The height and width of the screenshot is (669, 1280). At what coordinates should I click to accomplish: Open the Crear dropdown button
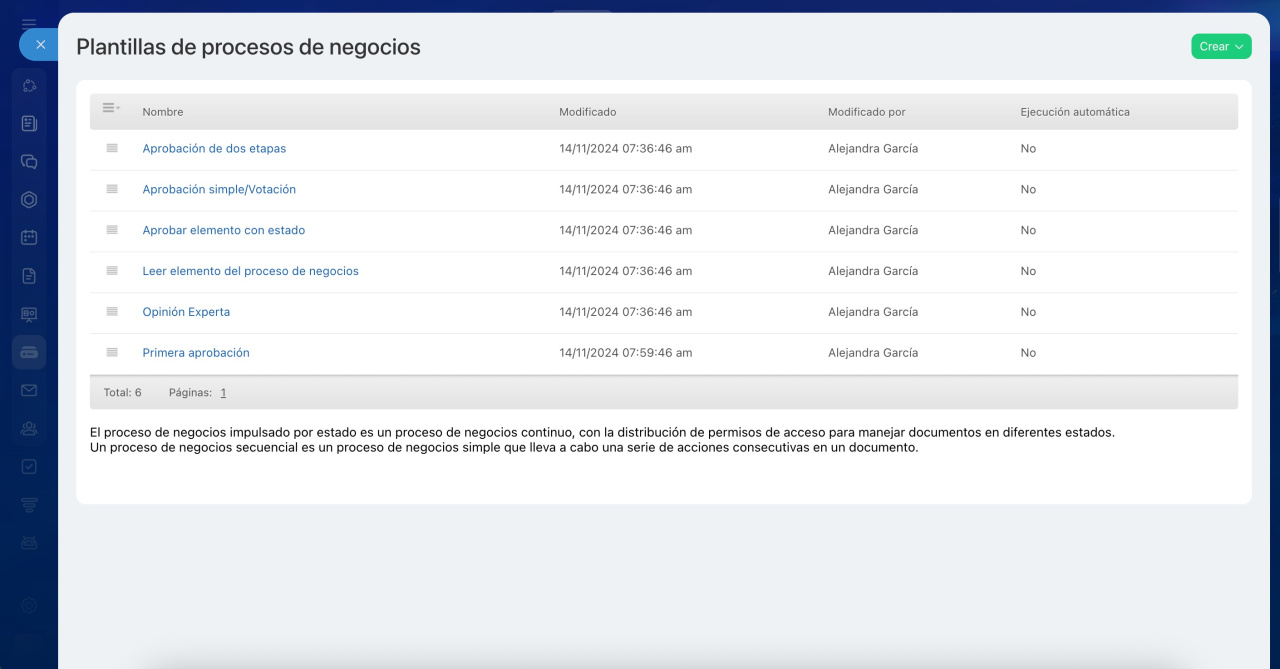[x=1221, y=46]
